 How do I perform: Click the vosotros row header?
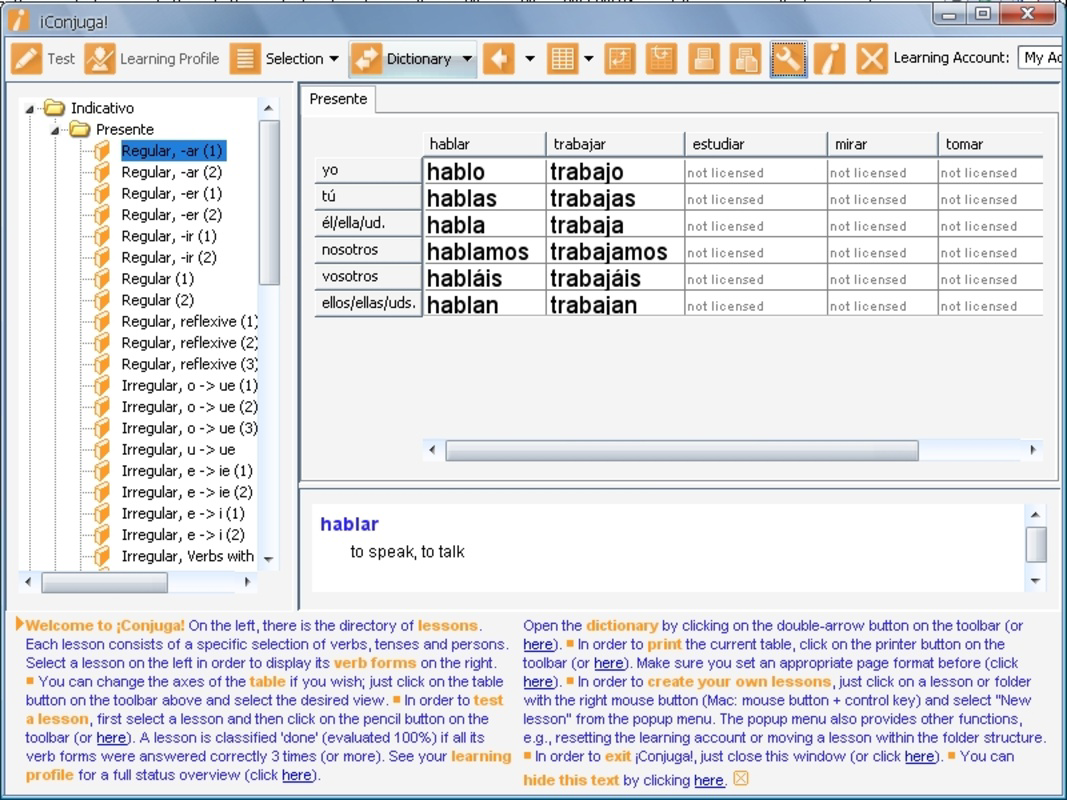[368, 276]
